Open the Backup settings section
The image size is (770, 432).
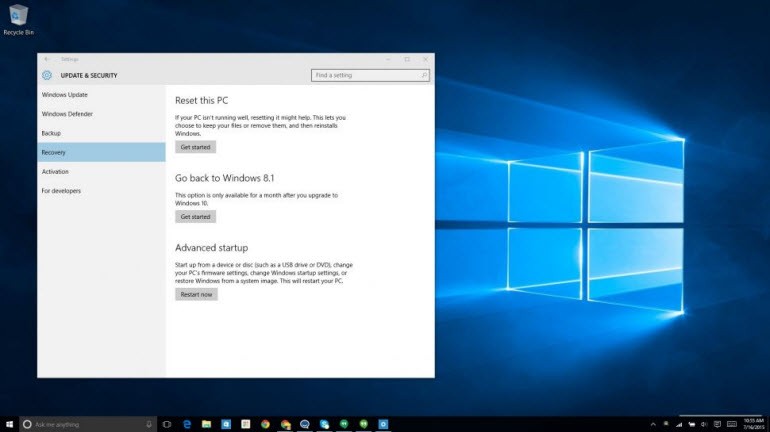pyautogui.click(x=51, y=133)
